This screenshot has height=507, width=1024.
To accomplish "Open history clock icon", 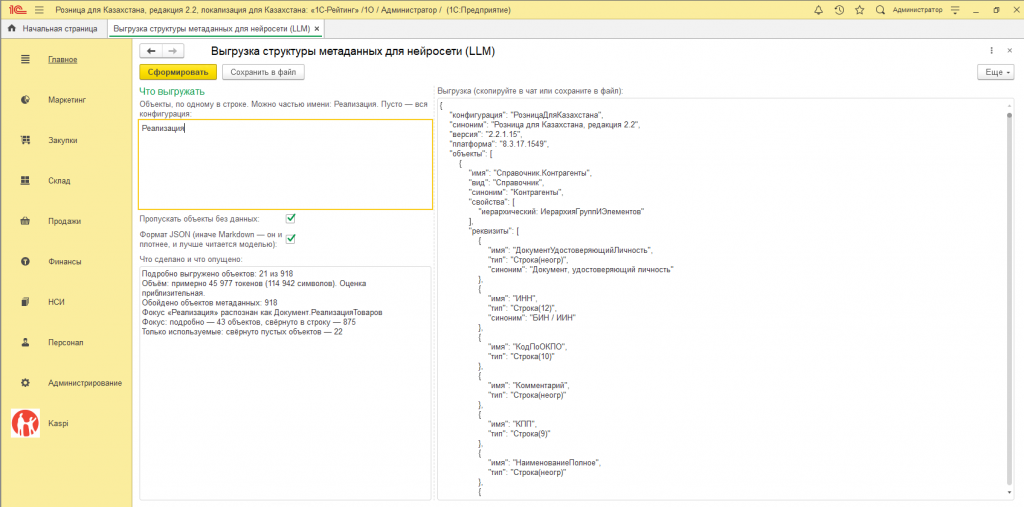I will (839, 10).
